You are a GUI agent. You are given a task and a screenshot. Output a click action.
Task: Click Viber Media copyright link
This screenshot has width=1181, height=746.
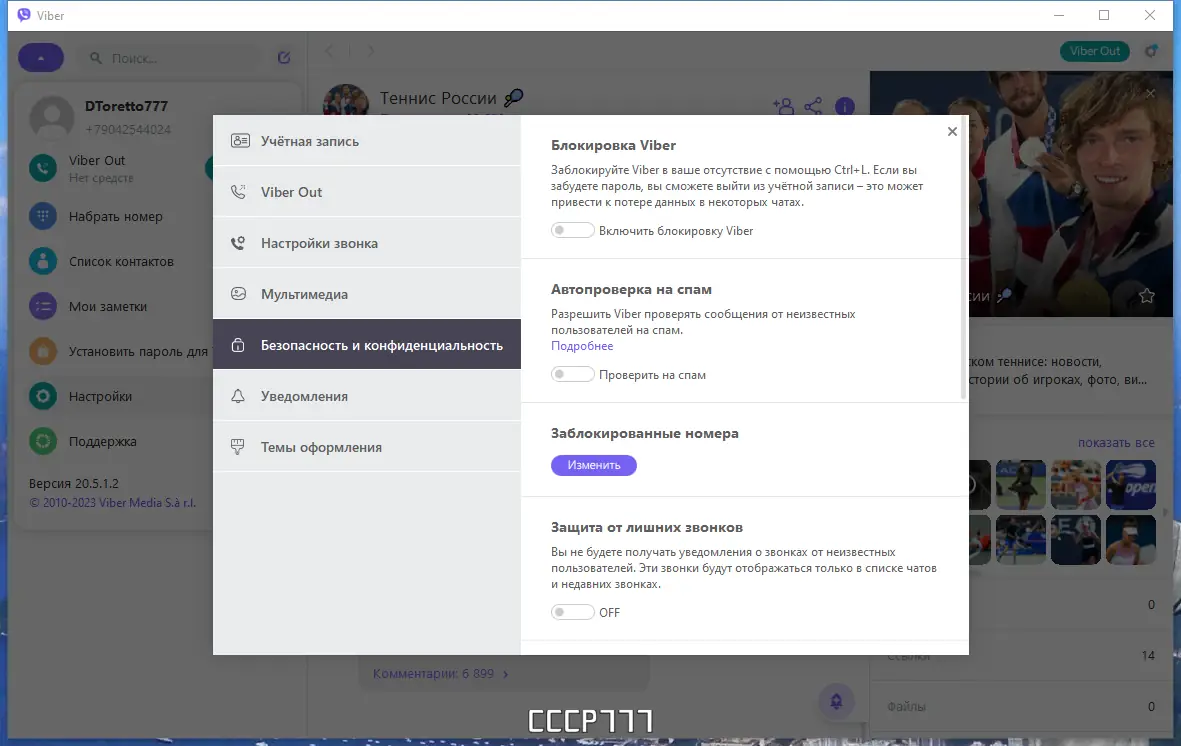pos(112,503)
